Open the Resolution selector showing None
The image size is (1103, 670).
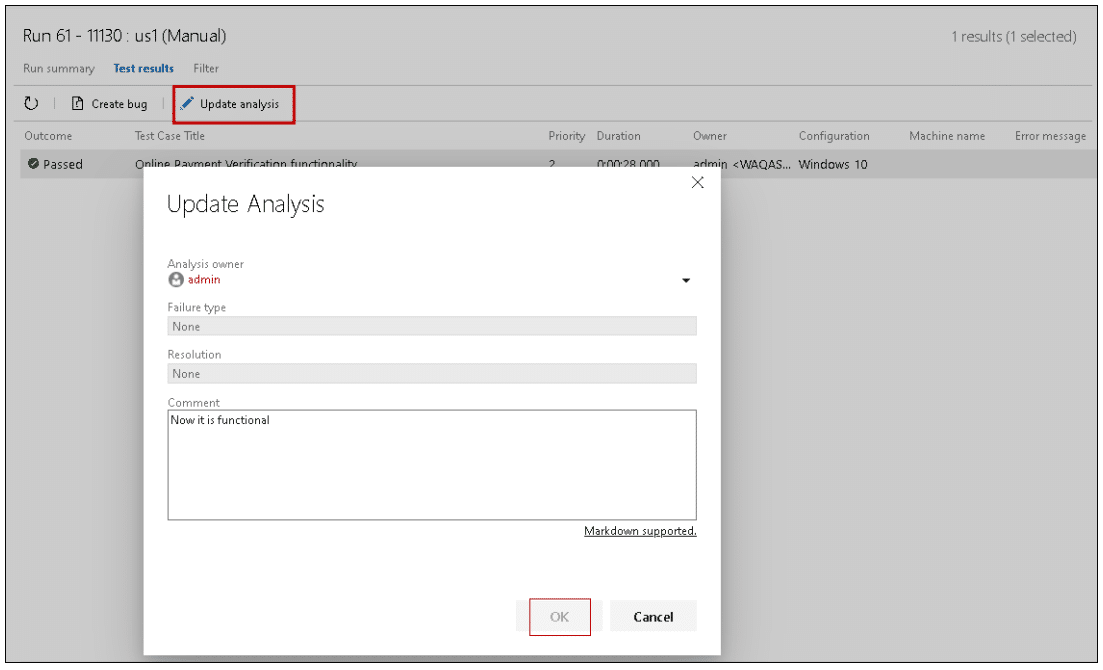point(432,373)
